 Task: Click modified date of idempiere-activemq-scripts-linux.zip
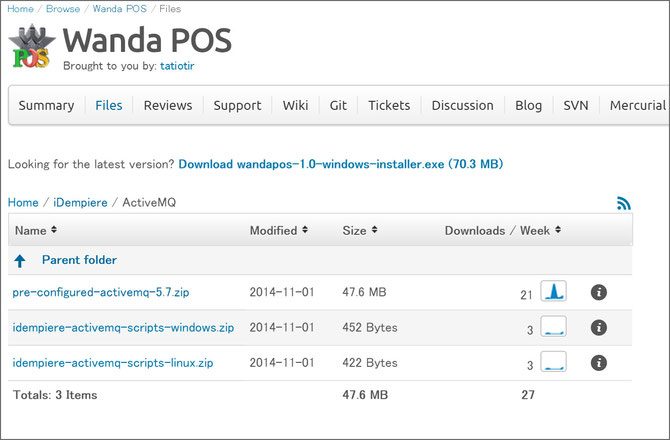282,363
